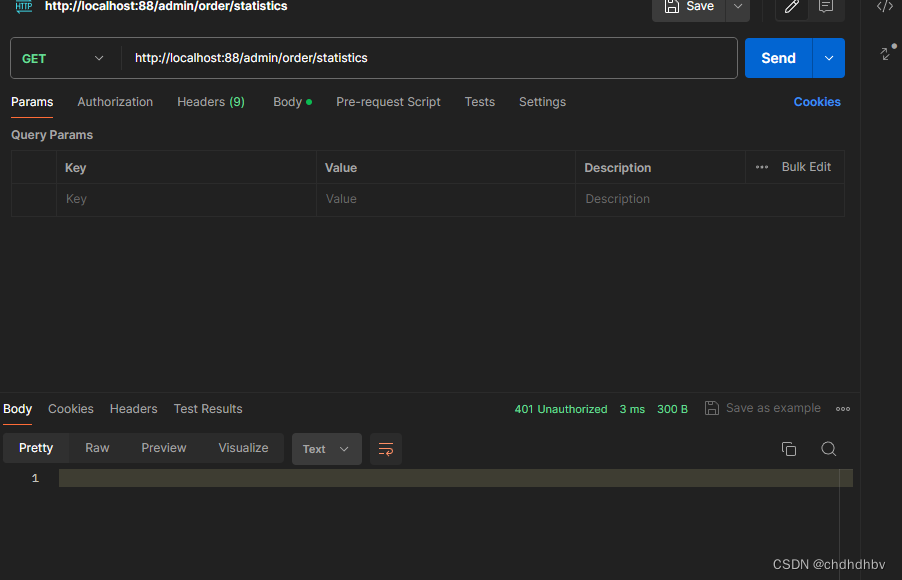Viewport: 902px width, 580px height.
Task: Switch to the Authorization tab
Action: click(115, 102)
